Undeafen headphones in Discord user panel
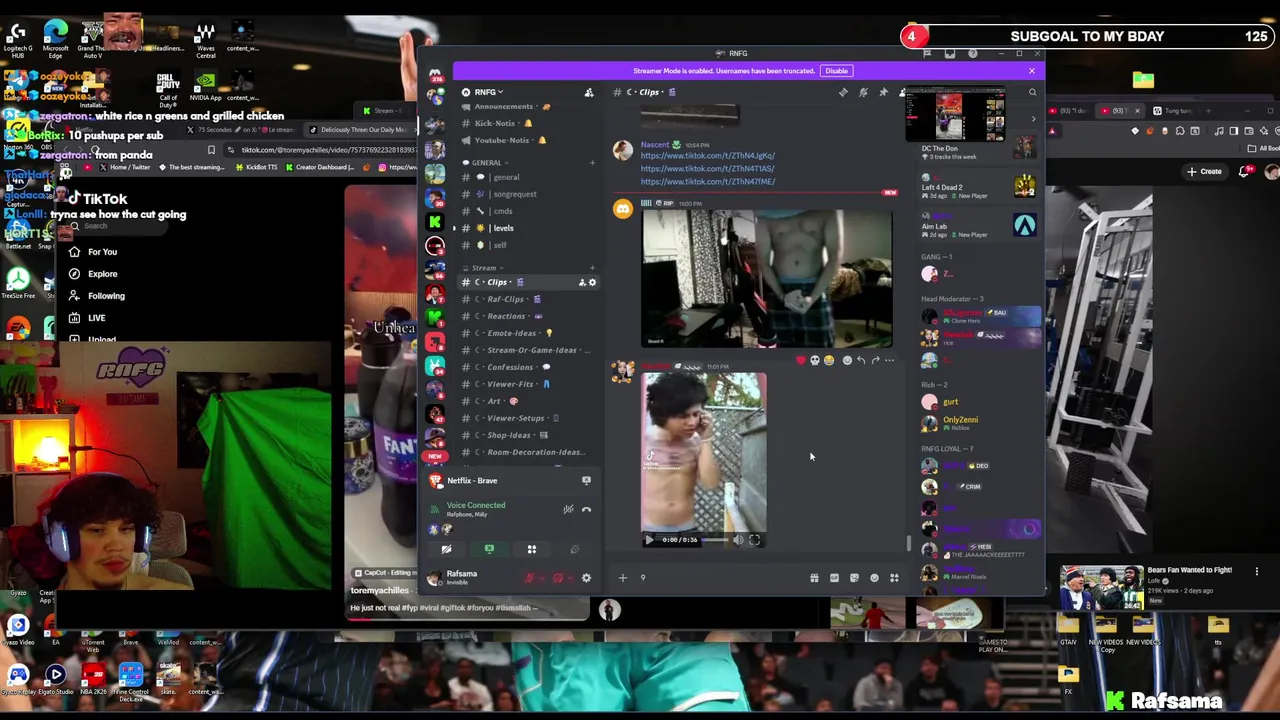The height and width of the screenshot is (720, 1280). click(558, 578)
